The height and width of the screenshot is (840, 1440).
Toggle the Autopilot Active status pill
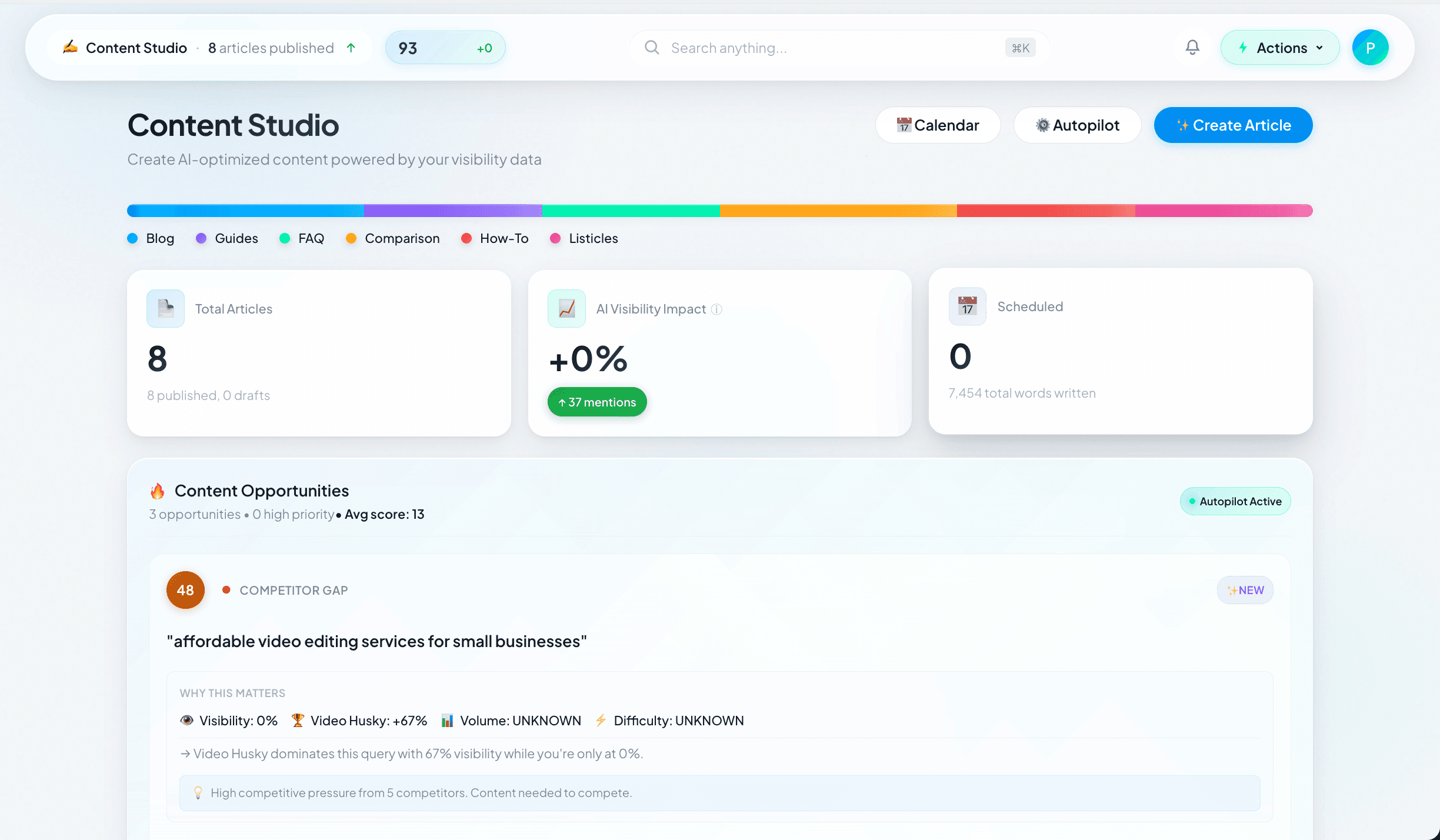point(1235,501)
